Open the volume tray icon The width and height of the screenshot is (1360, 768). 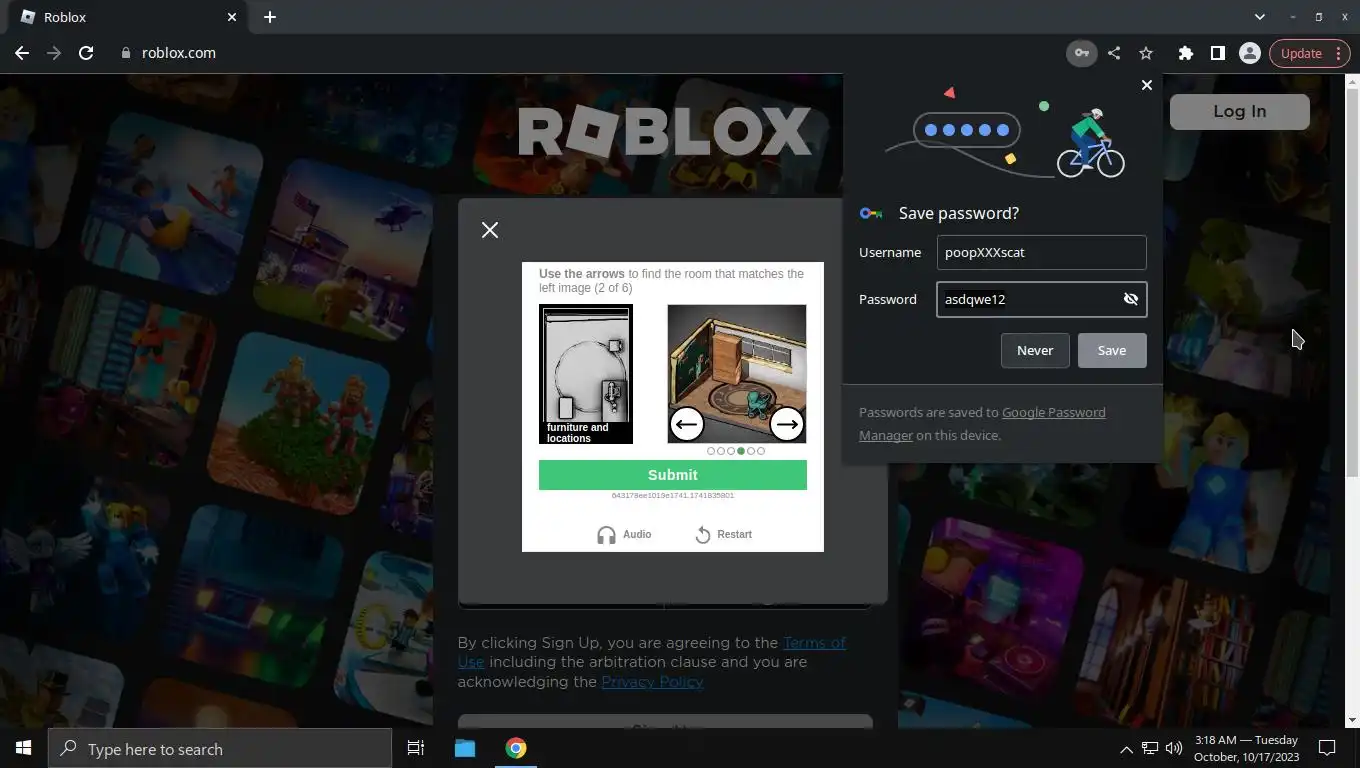coord(1174,748)
